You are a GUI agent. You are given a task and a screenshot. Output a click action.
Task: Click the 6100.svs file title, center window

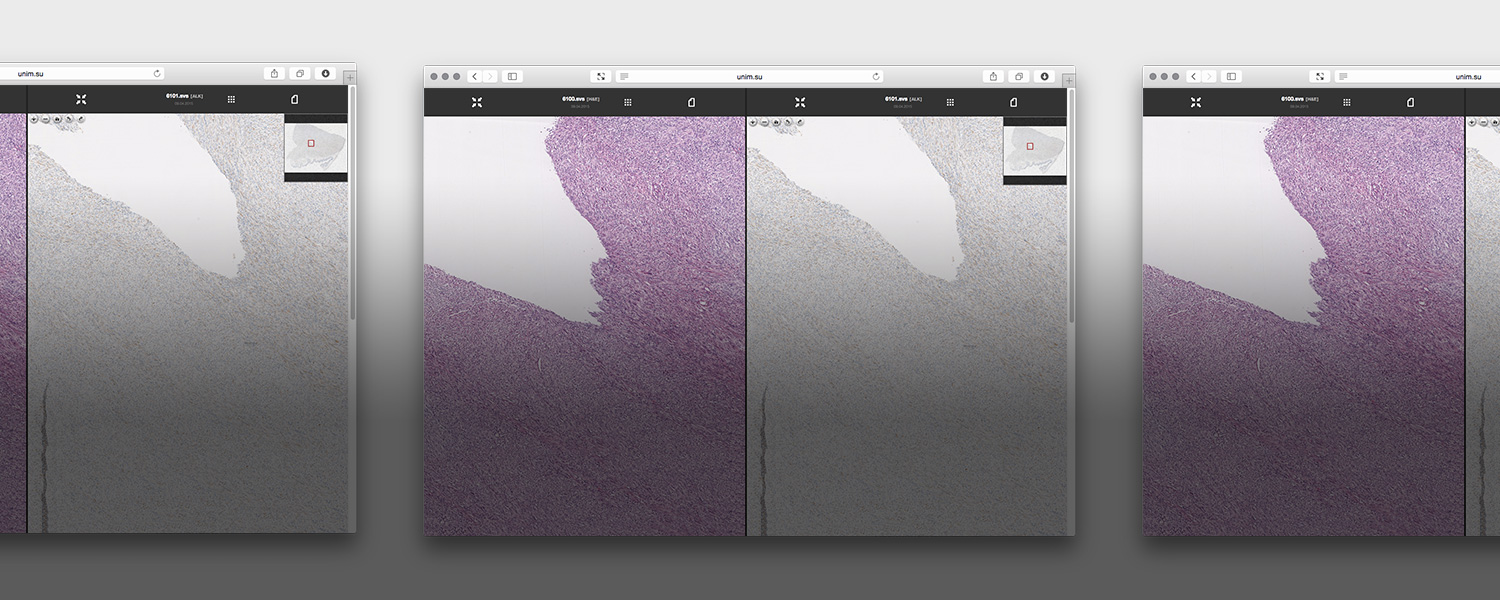(580, 99)
